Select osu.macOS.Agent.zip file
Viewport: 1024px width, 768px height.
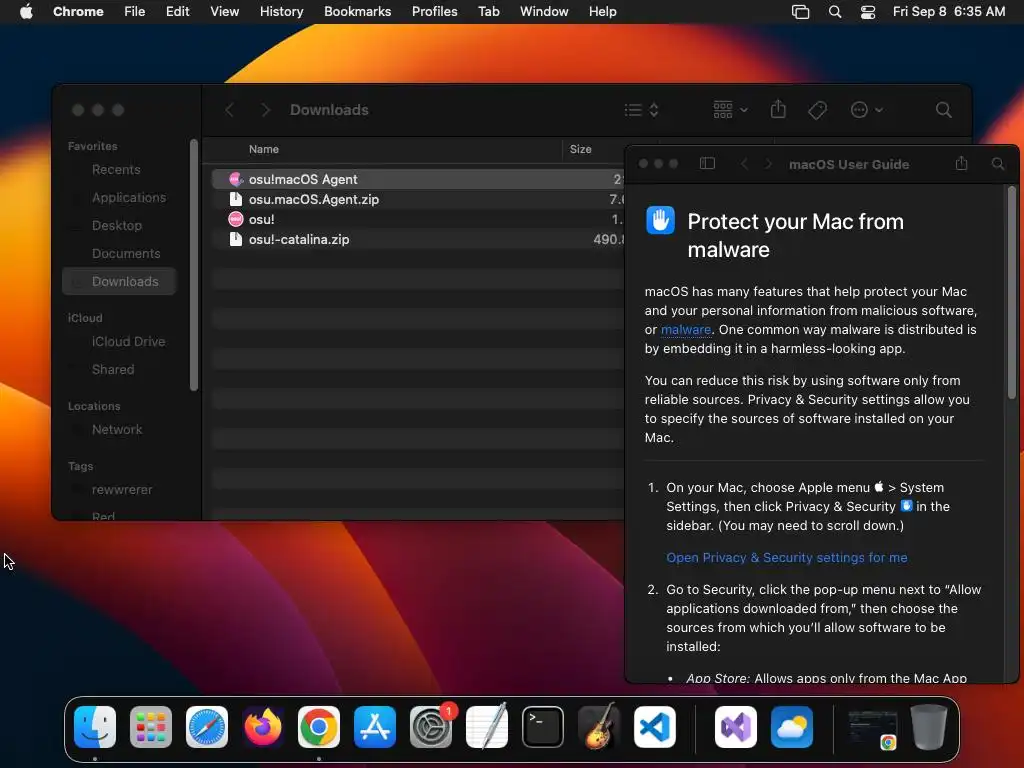click(x=417, y=199)
